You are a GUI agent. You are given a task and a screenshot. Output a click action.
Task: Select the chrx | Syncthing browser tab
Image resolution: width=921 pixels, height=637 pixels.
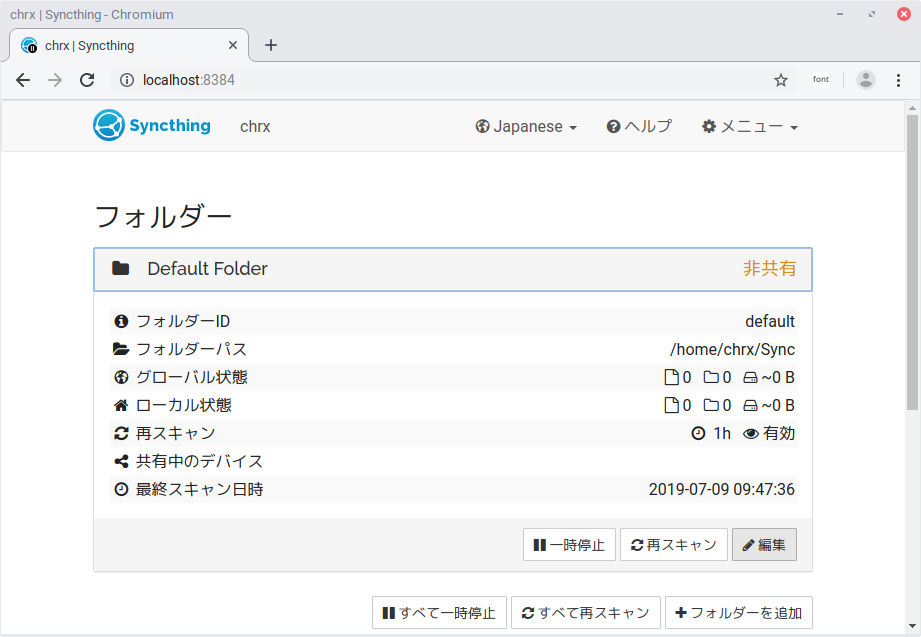(125, 45)
